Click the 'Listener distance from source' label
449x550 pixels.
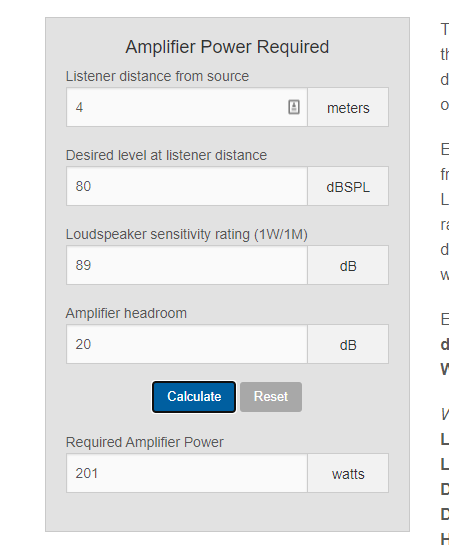point(157,76)
